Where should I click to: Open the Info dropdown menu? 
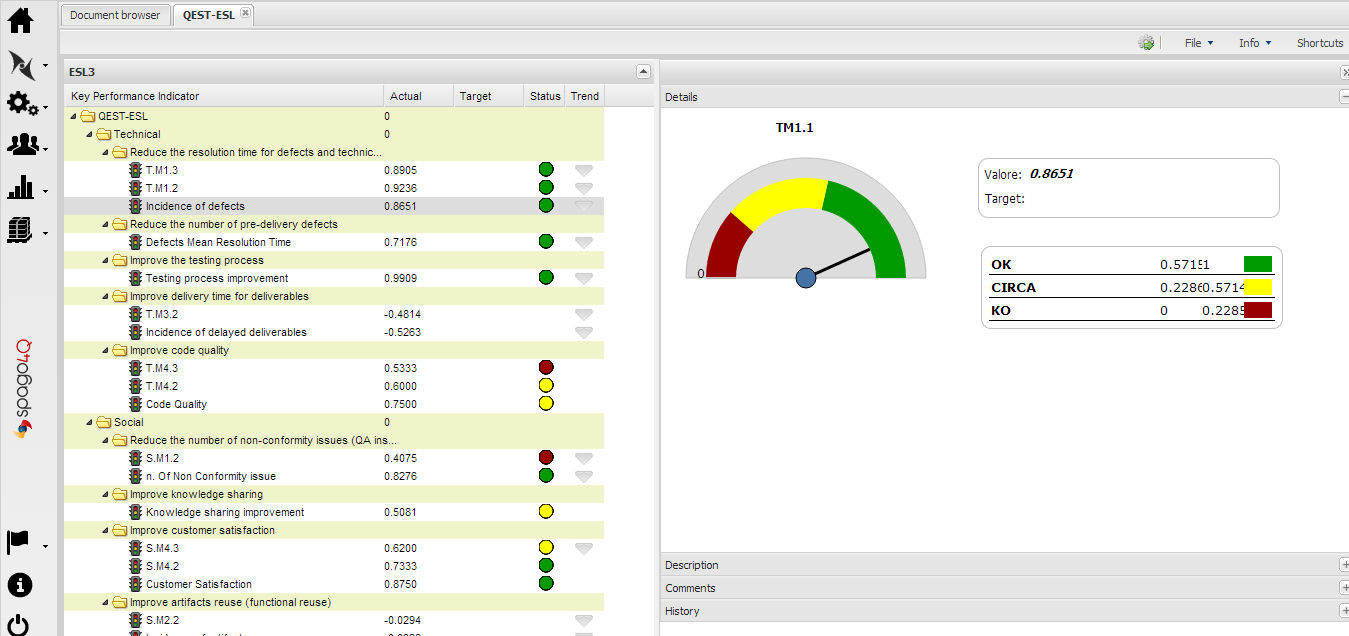1254,43
